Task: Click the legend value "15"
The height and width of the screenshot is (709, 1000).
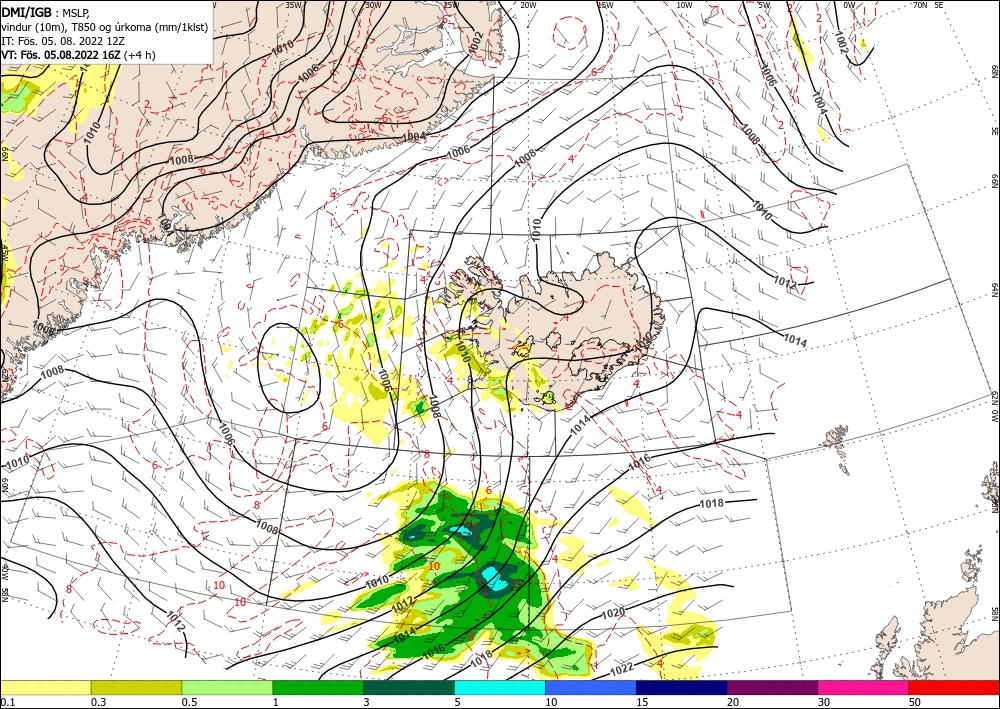Action: click(x=642, y=702)
